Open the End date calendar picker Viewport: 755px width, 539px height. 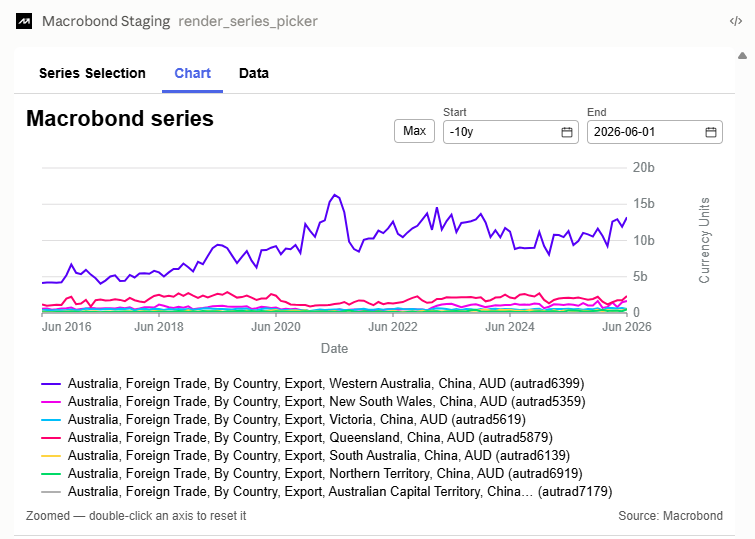711,132
